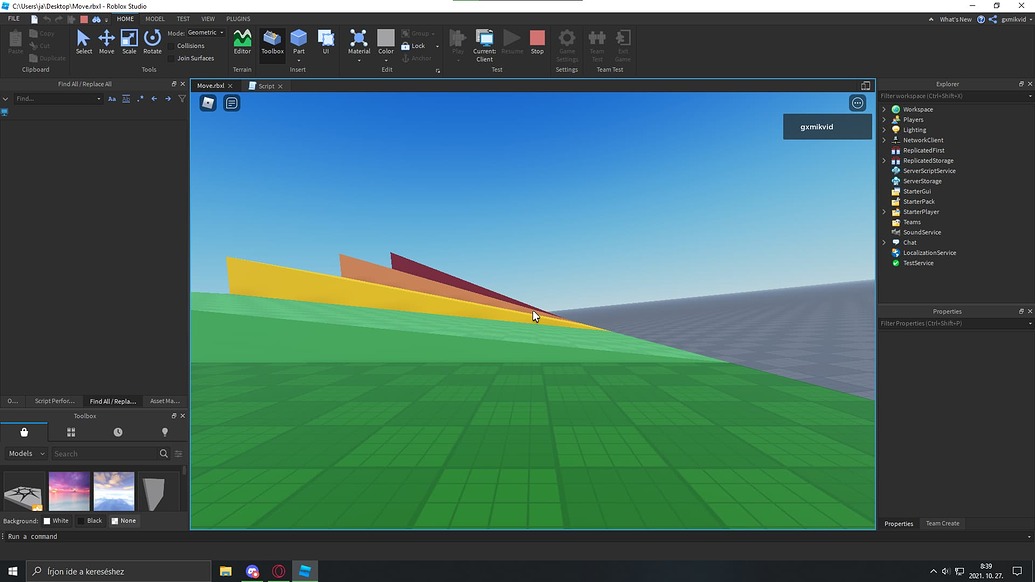
Task: Activate the Scale tool
Action: coord(129,42)
